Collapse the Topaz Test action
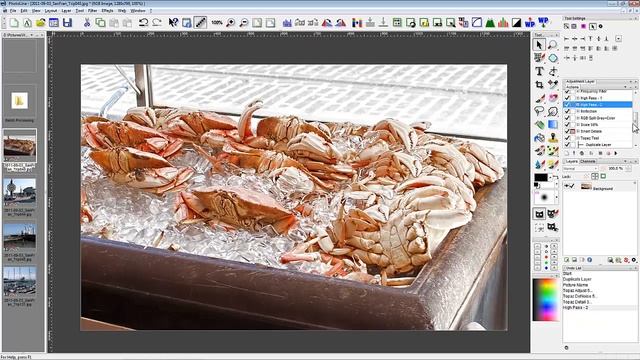640x360 pixels. pos(578,138)
